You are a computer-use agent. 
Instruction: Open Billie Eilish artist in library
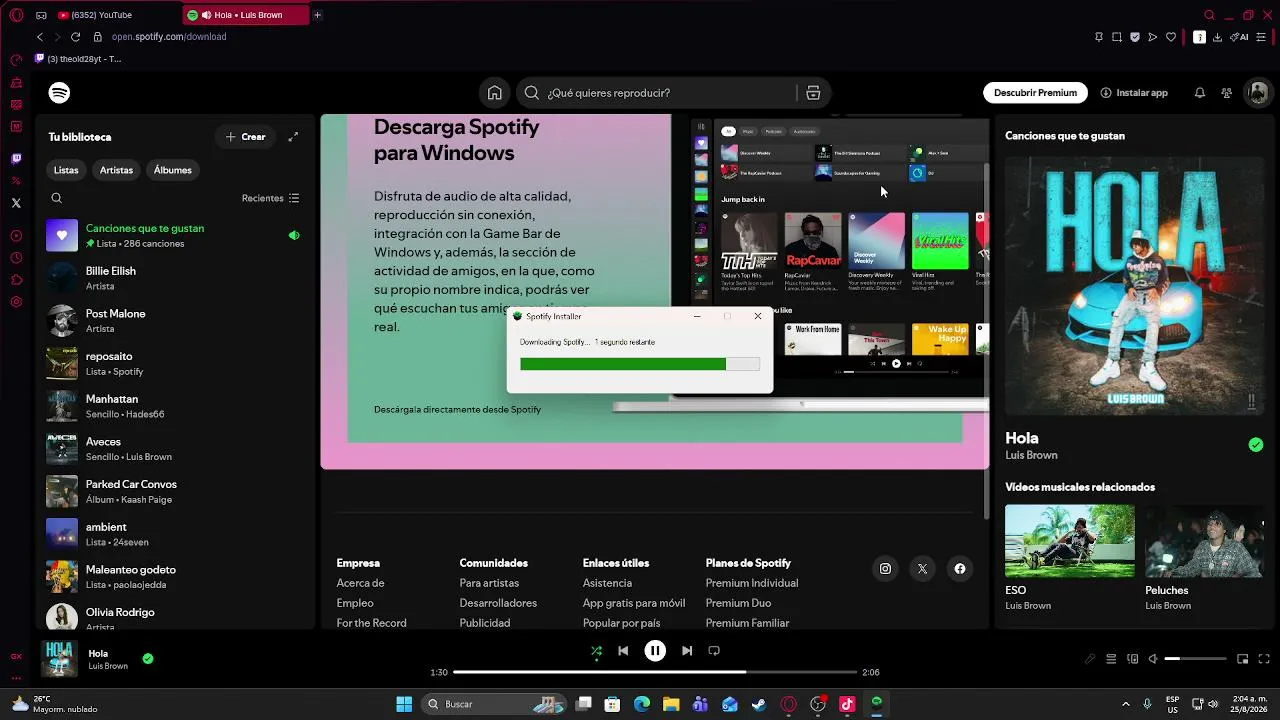(x=174, y=278)
